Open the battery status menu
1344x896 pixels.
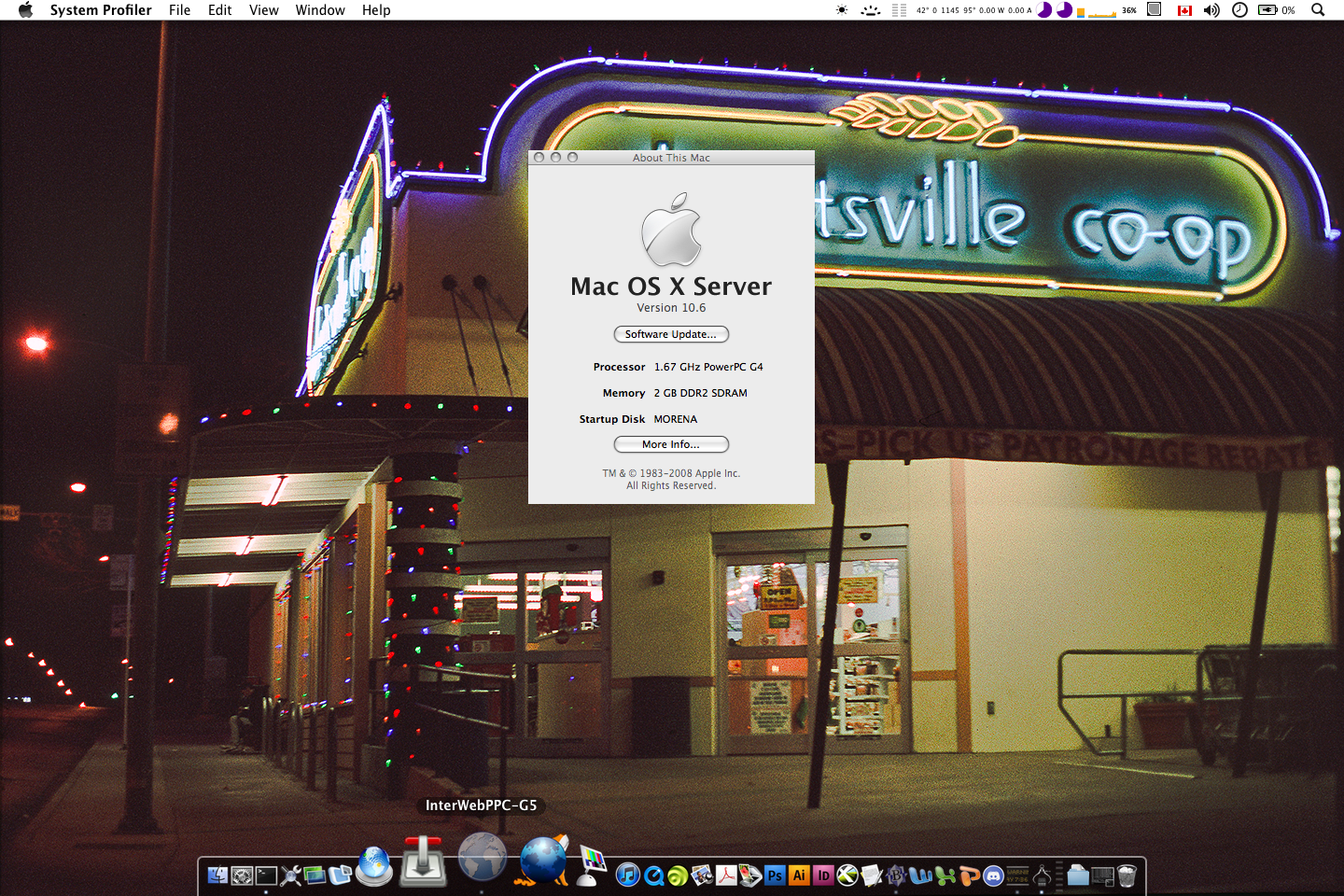(1276, 10)
